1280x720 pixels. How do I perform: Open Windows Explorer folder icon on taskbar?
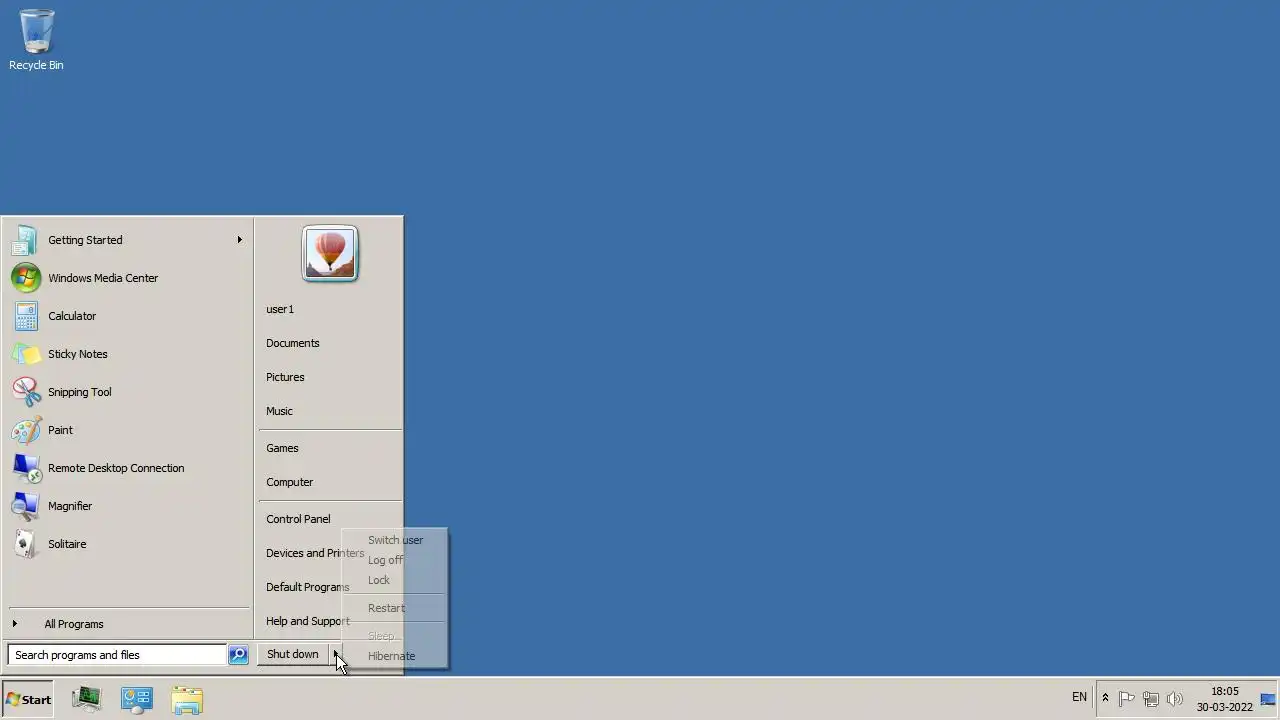187,700
